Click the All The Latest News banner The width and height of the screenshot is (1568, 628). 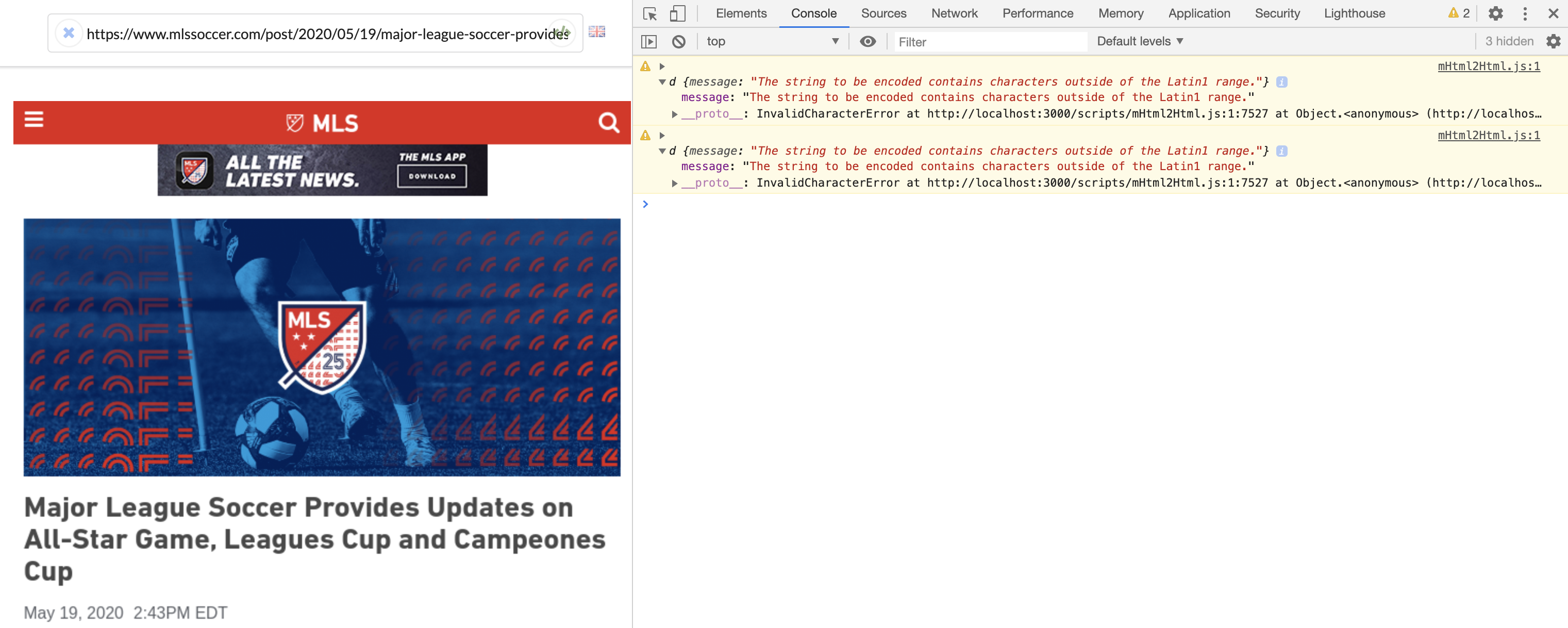323,170
